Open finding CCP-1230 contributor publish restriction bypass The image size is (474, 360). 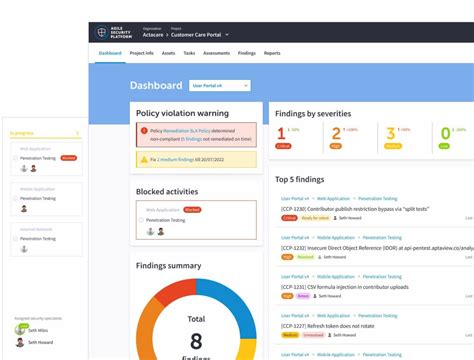coord(355,209)
